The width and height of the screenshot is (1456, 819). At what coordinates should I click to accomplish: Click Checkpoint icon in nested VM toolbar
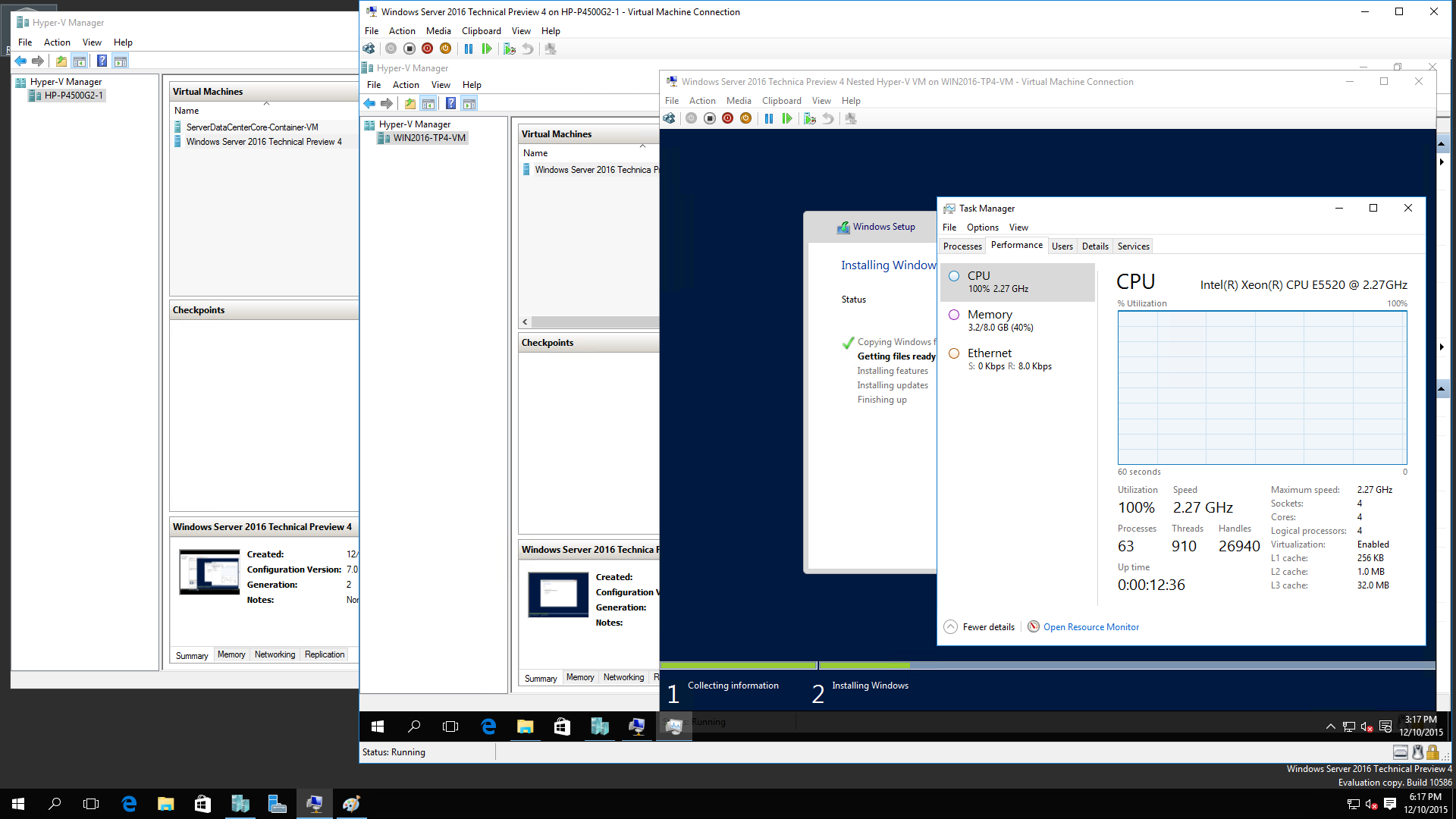pyautogui.click(x=810, y=118)
